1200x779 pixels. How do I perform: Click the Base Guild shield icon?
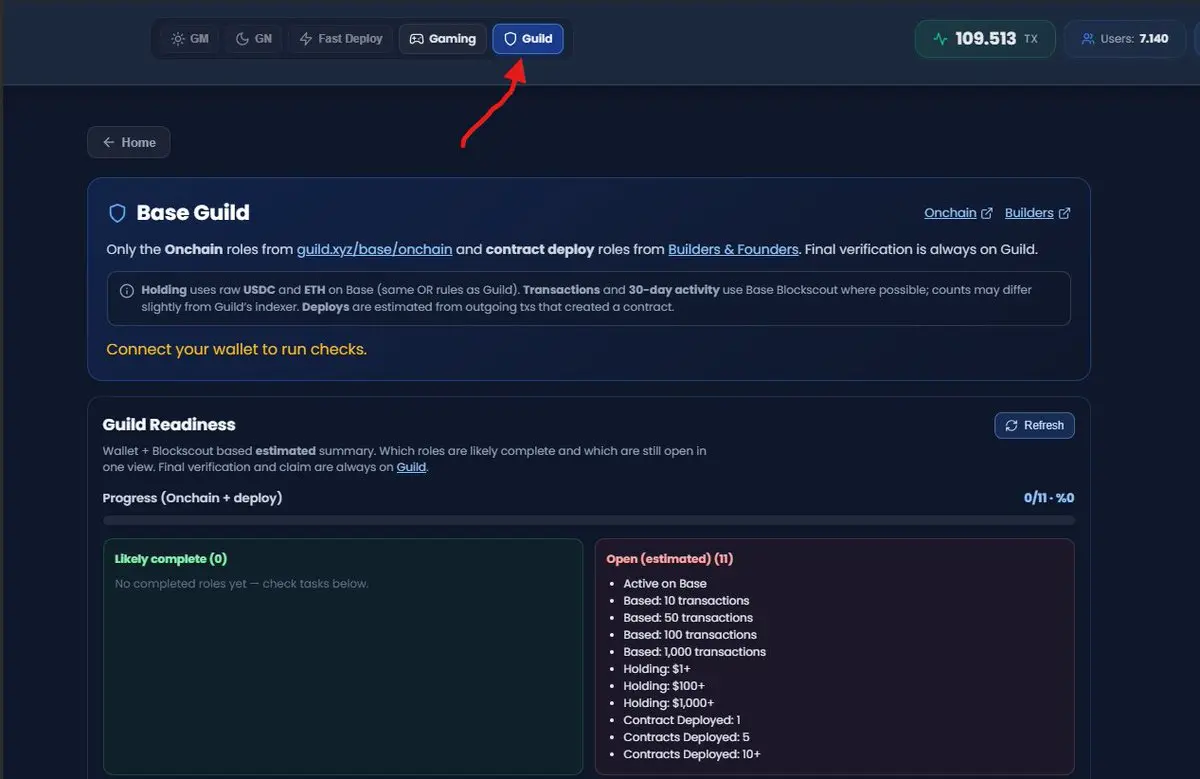117,213
